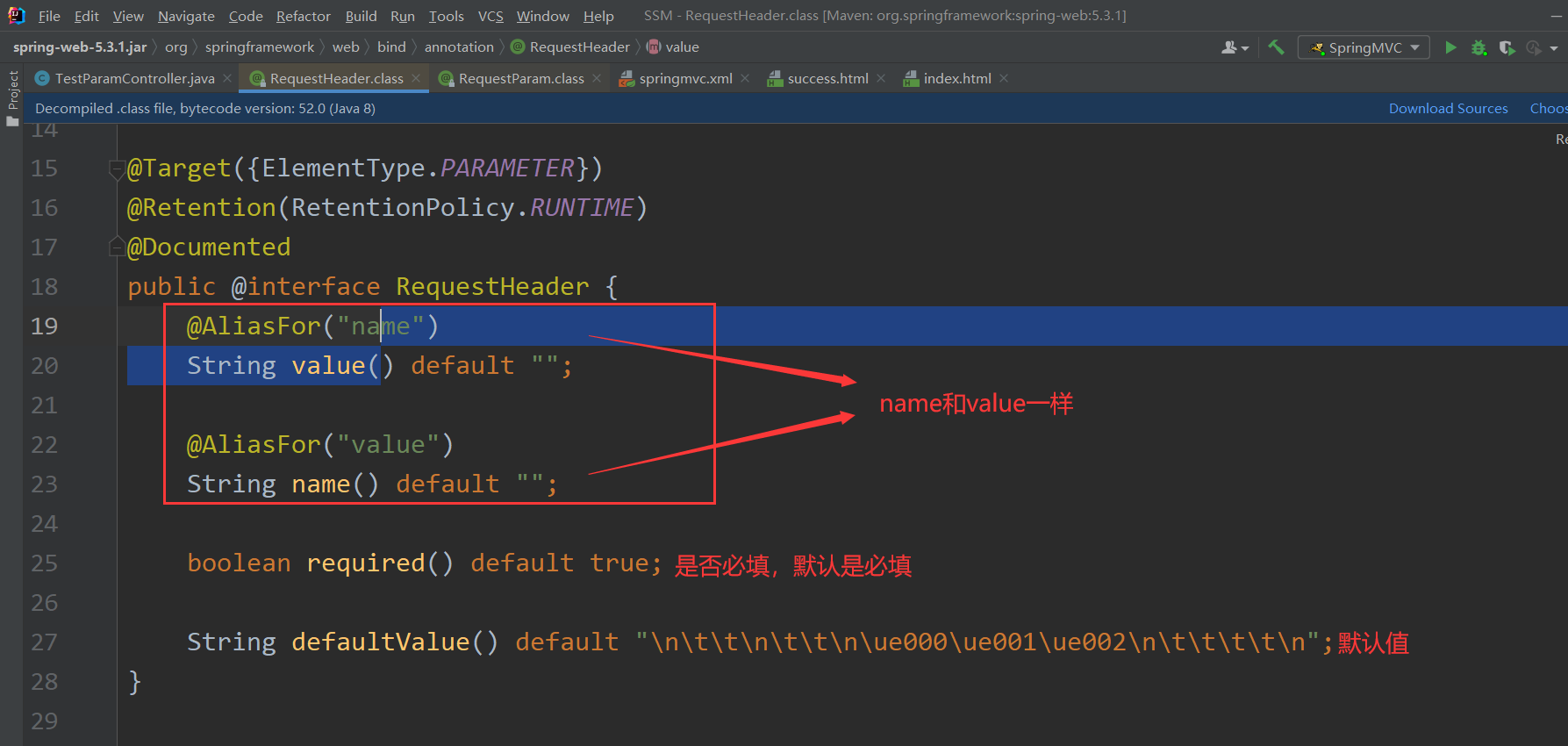Open the Refactor menu
1568x746 pixels.
[x=303, y=16]
